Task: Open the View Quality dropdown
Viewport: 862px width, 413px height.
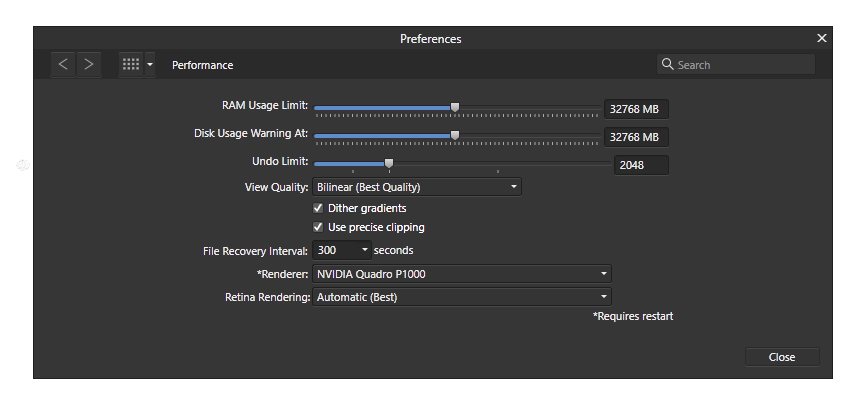Action: pos(417,187)
